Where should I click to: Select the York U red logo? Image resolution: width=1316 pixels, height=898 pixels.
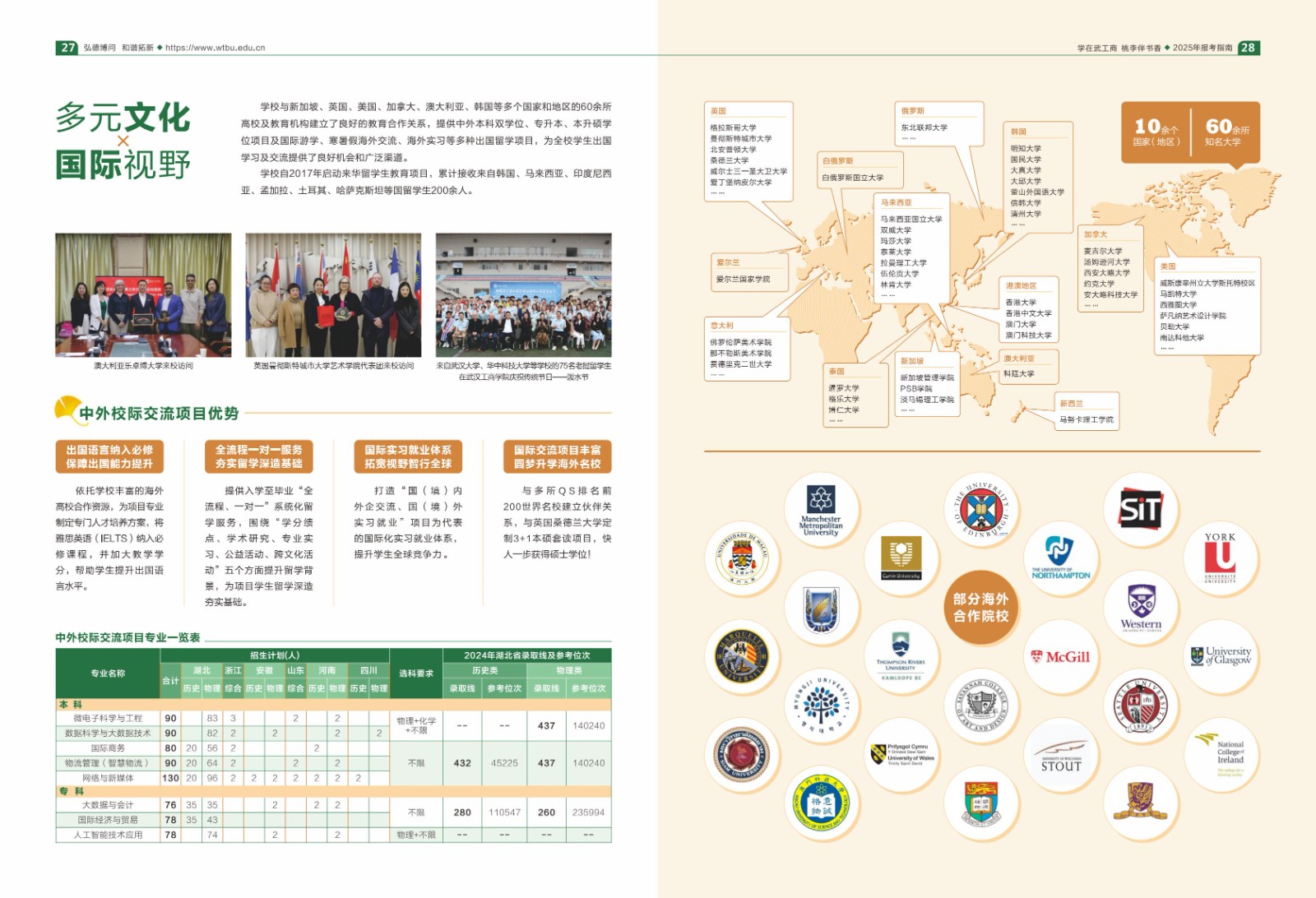1220,559
